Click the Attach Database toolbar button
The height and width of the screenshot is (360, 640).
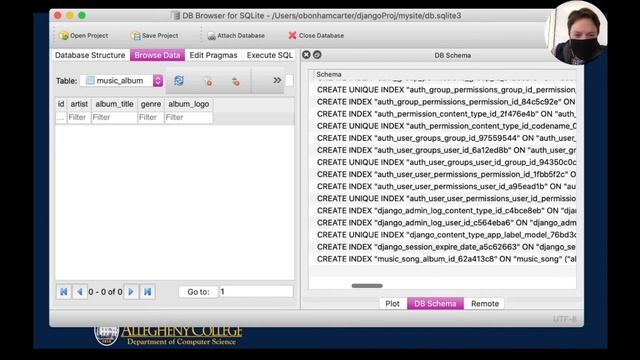(x=236, y=36)
